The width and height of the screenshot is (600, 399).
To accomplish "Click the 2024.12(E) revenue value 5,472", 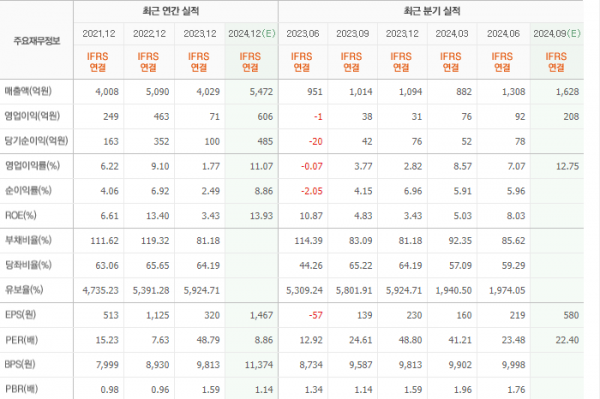I will pos(261,92).
